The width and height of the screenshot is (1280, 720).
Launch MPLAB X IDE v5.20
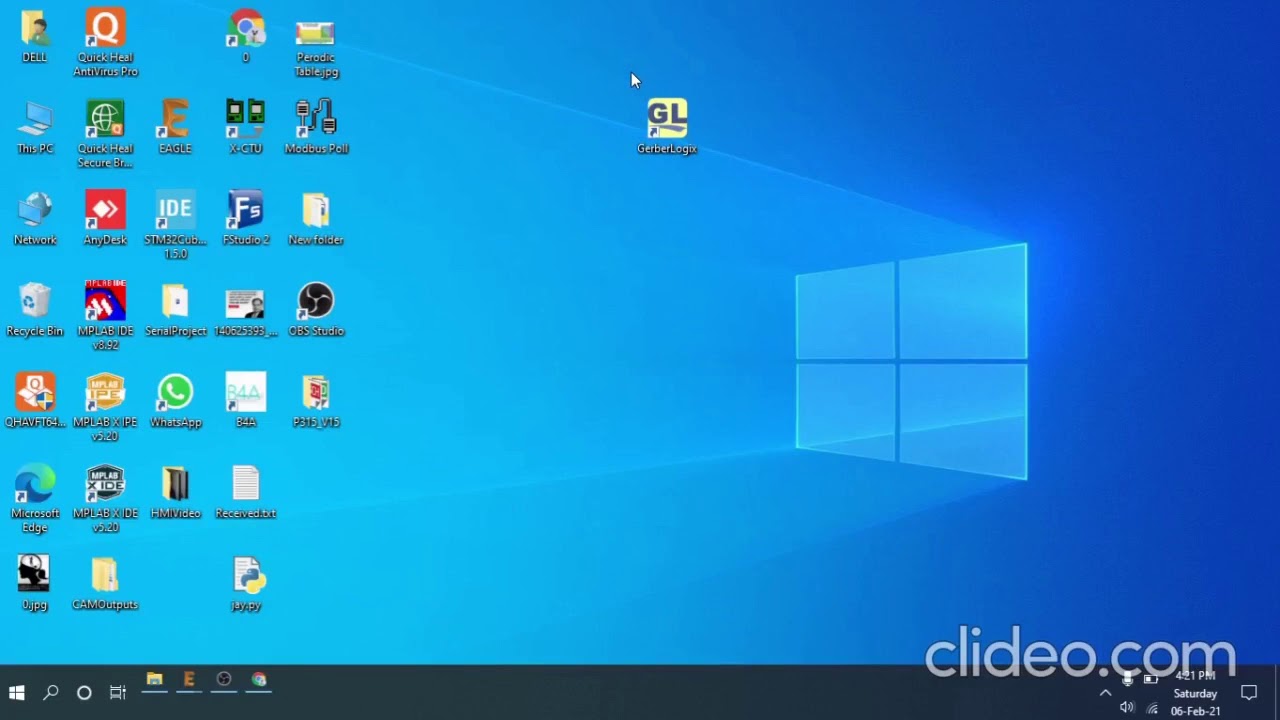pos(105,498)
